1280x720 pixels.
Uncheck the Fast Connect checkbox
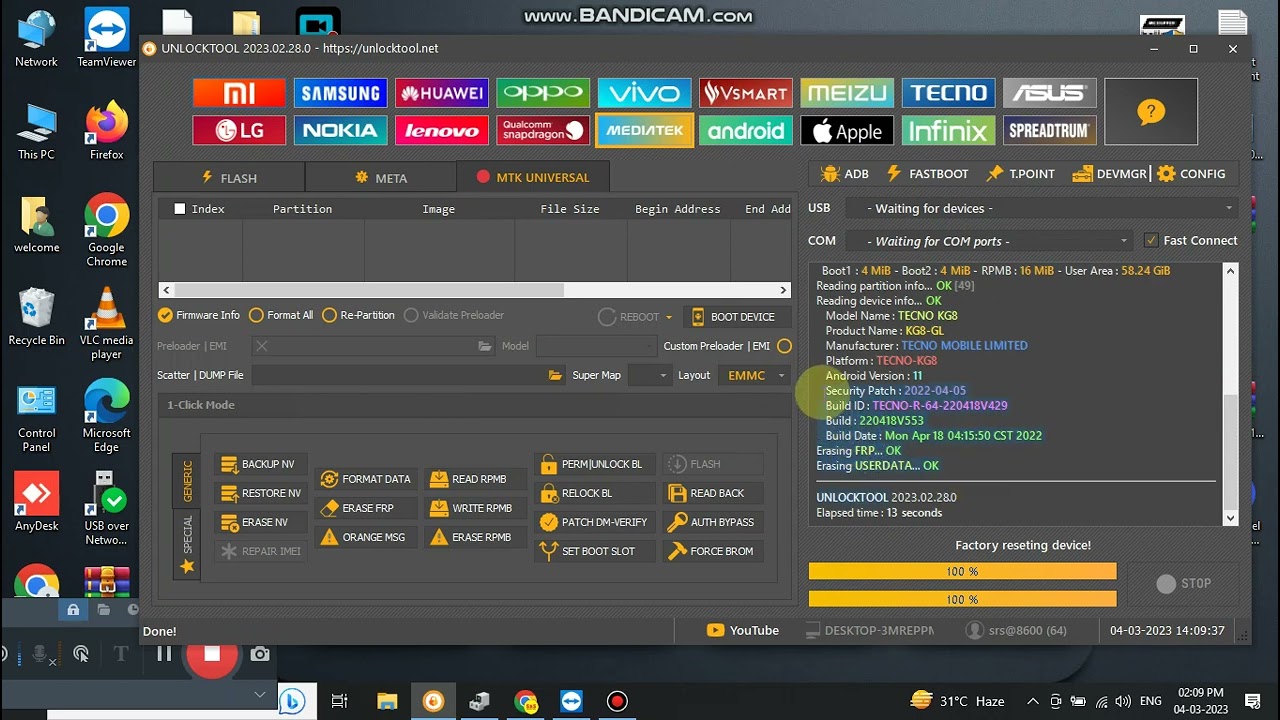click(1151, 240)
